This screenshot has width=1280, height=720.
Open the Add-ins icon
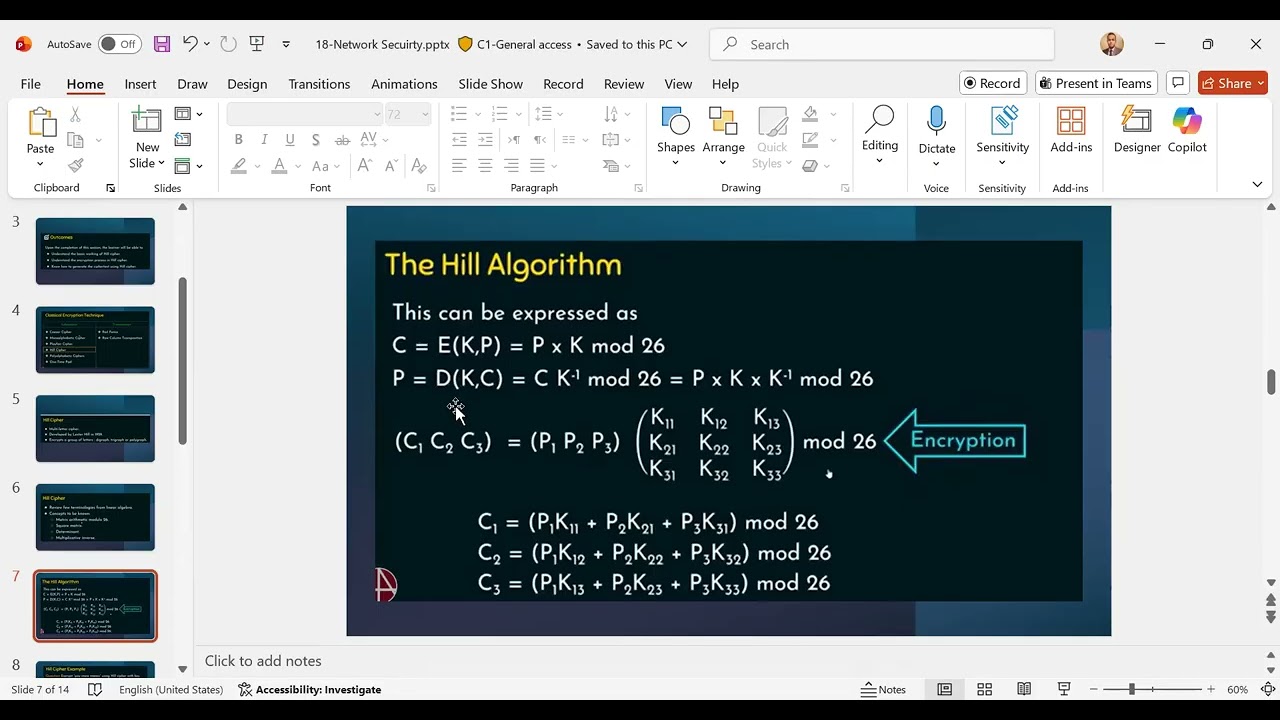(1071, 122)
